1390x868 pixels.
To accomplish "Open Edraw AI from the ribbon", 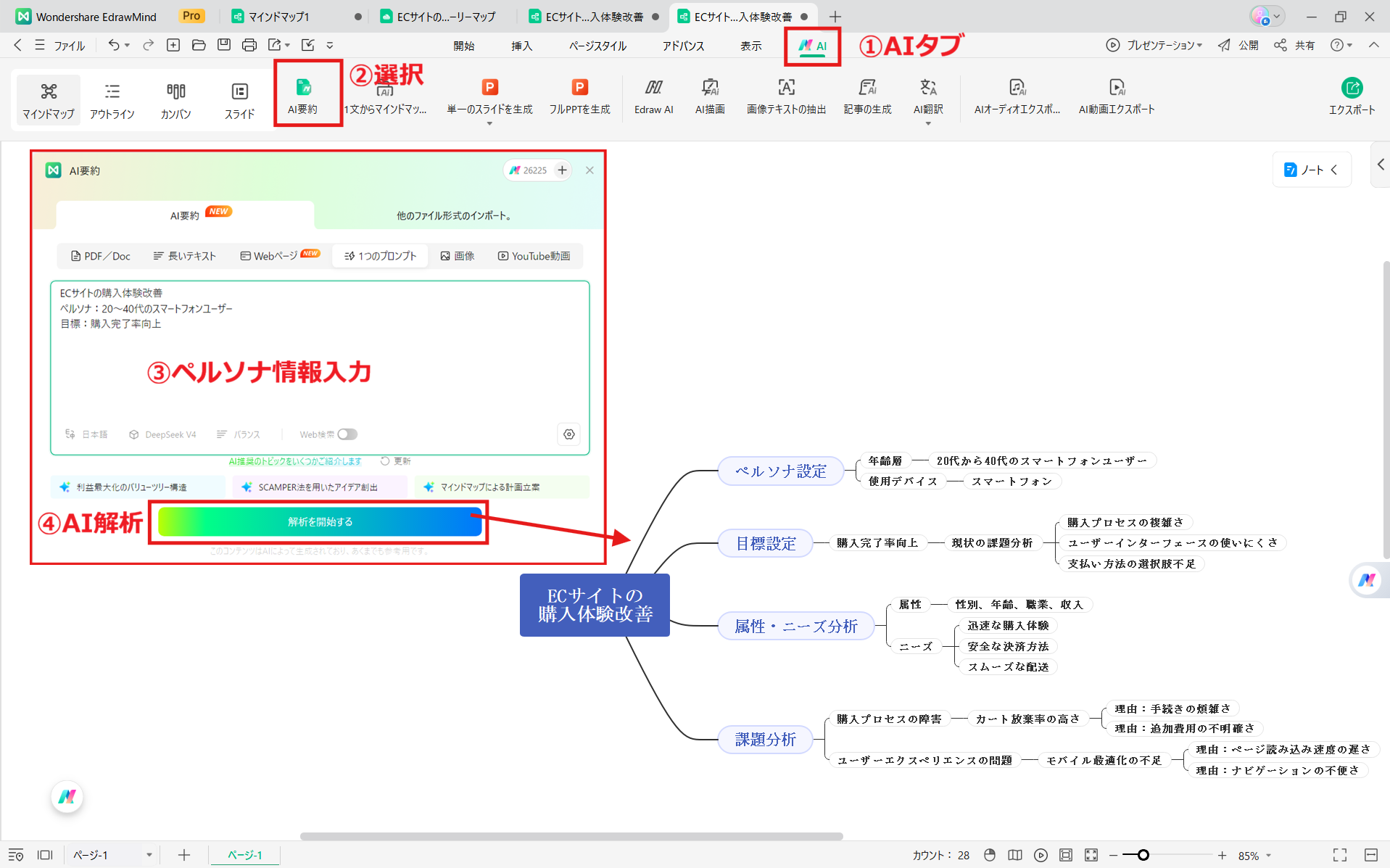I will point(653,96).
